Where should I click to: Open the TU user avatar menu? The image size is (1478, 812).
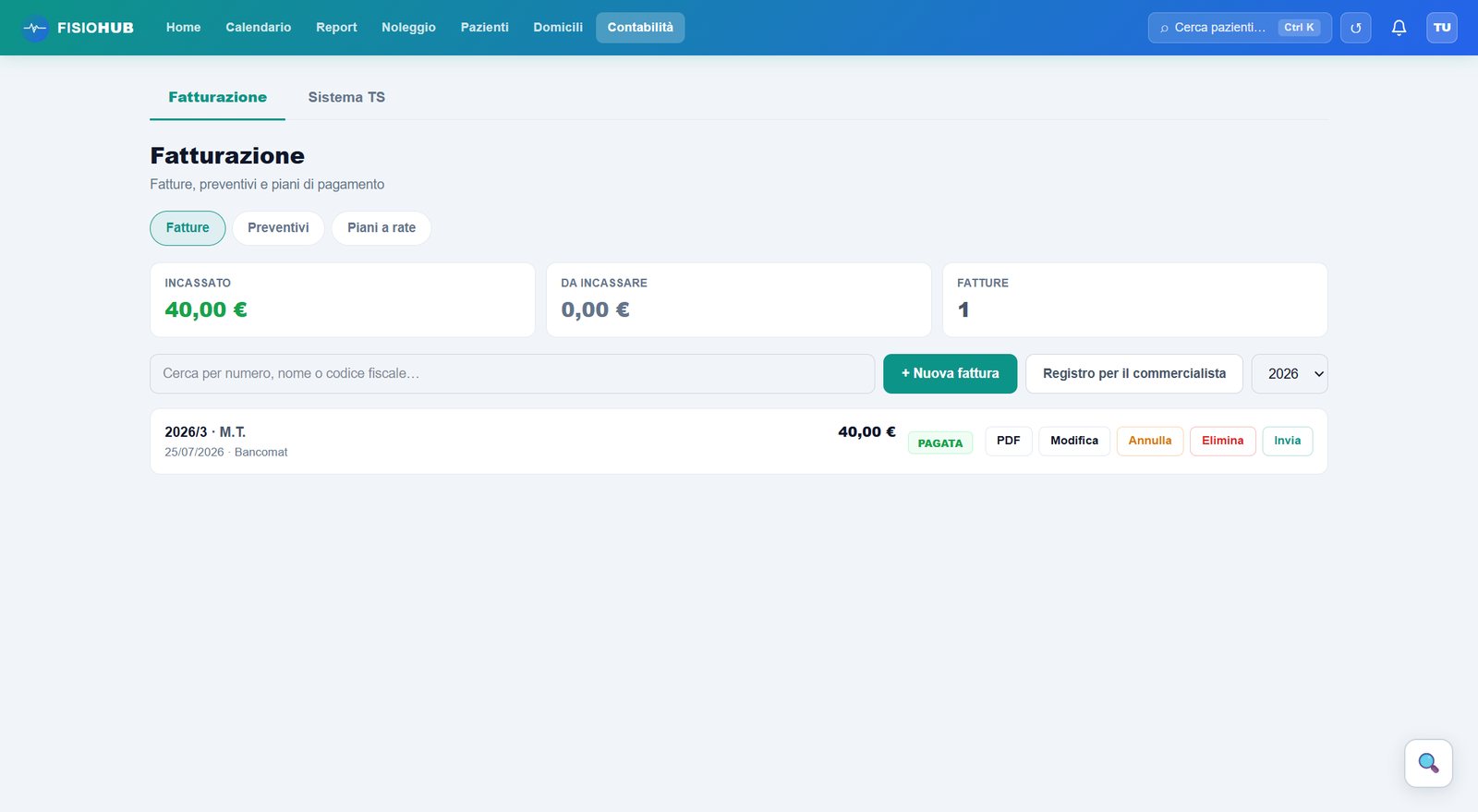point(1442,28)
